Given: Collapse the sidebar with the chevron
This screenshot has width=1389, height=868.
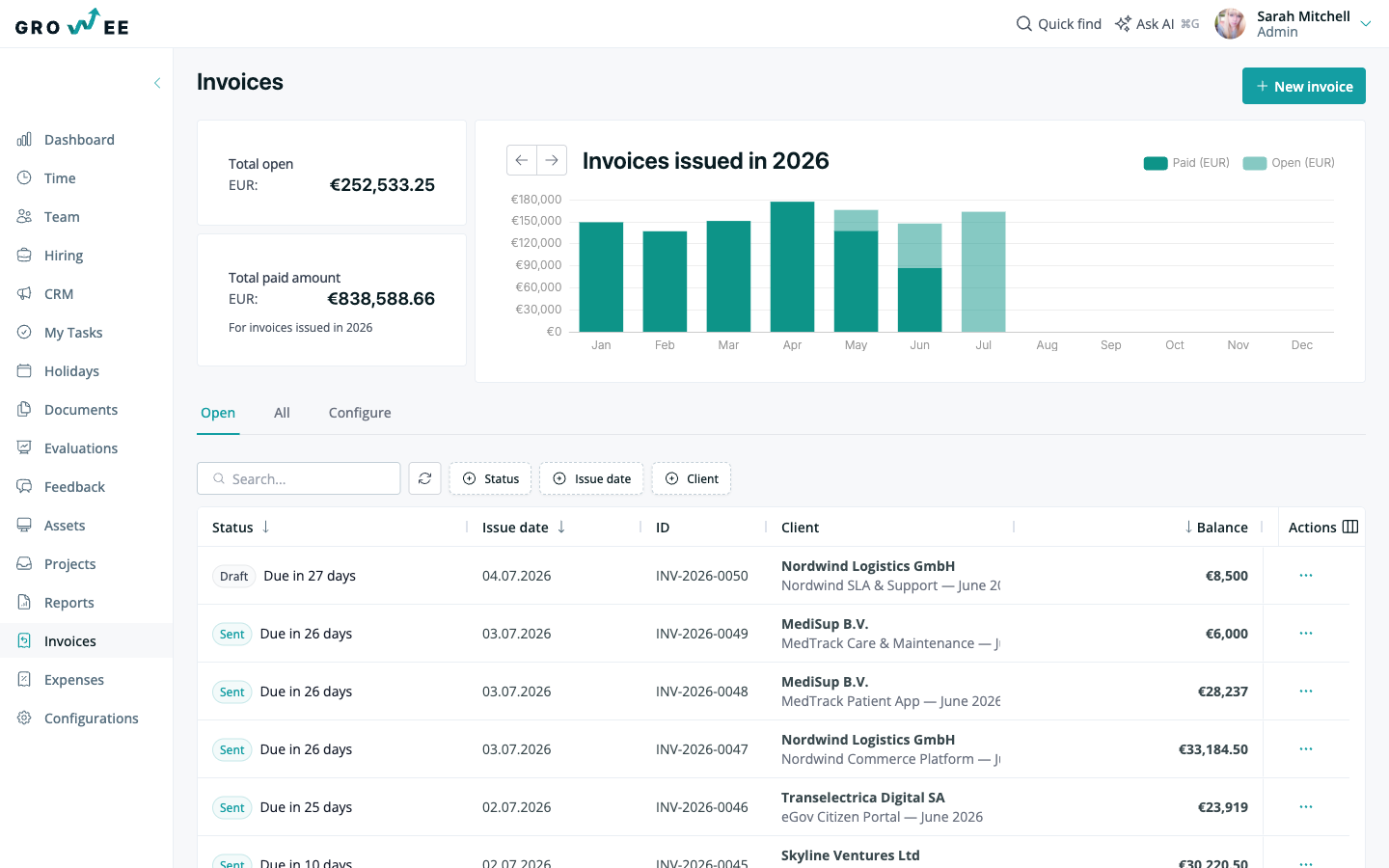Looking at the screenshot, I should pyautogui.click(x=157, y=83).
